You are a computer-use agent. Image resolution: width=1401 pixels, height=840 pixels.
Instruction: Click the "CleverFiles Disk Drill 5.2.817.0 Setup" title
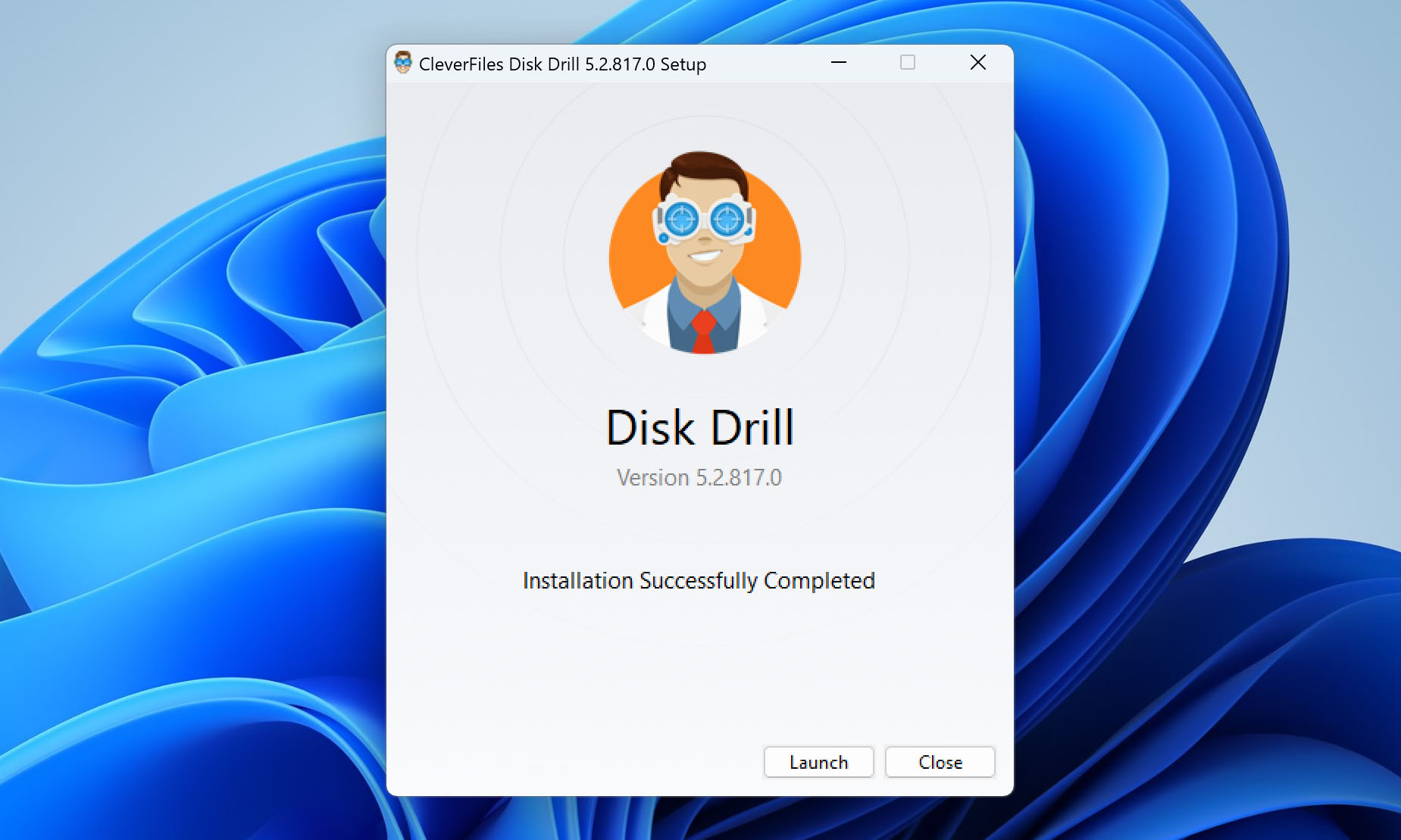(562, 64)
